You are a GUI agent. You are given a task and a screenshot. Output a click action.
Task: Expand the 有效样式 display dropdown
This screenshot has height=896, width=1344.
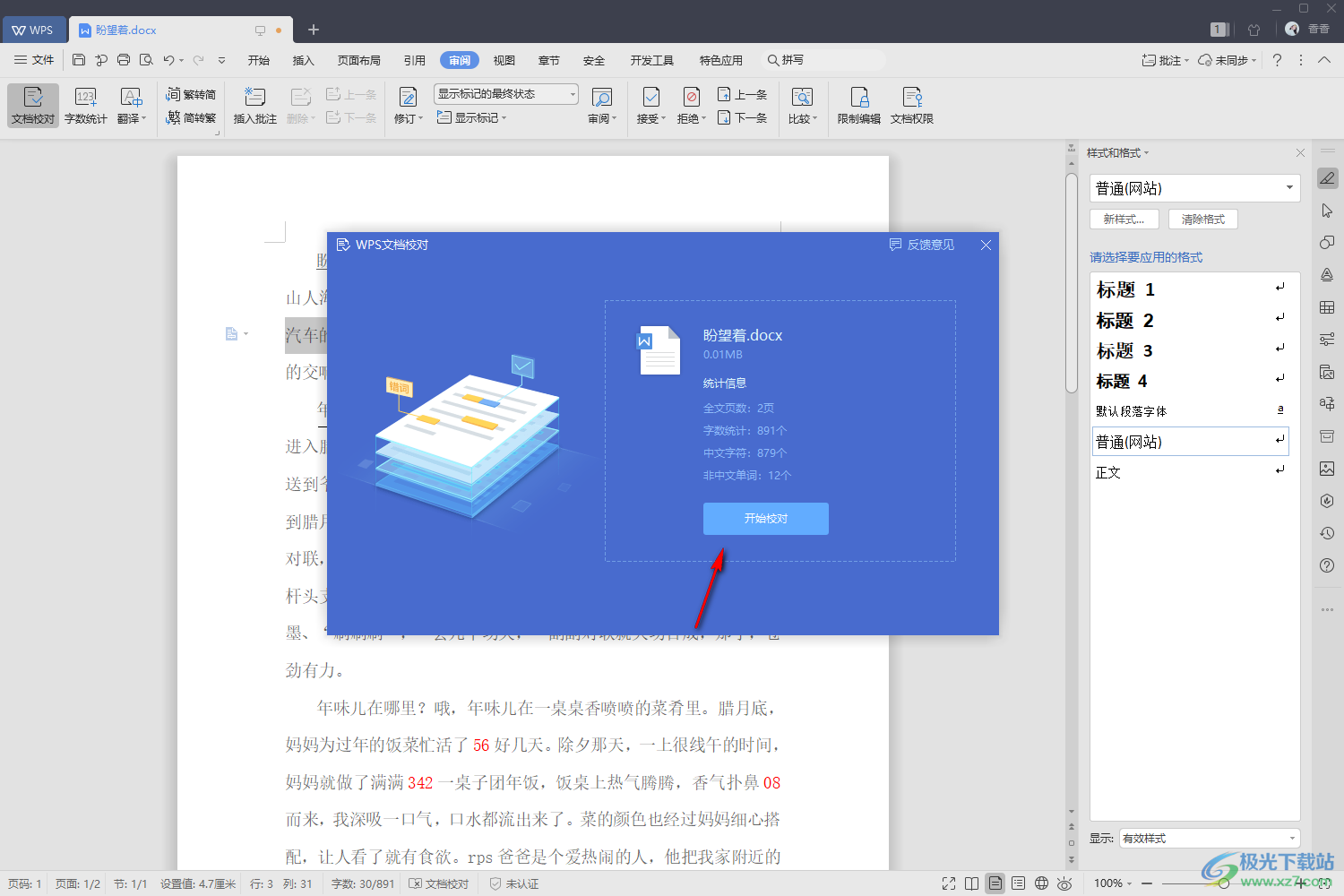1292,839
